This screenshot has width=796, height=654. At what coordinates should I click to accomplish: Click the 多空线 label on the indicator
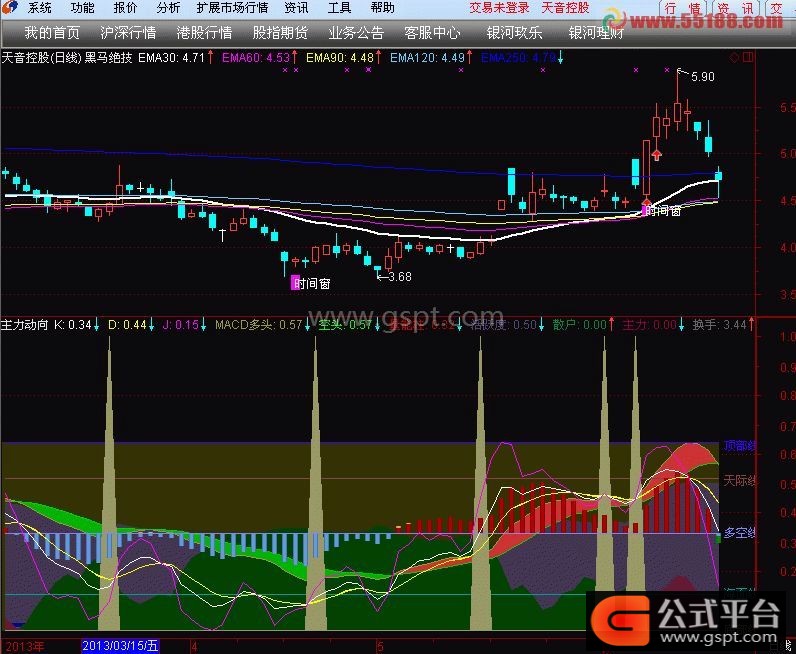tap(740, 533)
